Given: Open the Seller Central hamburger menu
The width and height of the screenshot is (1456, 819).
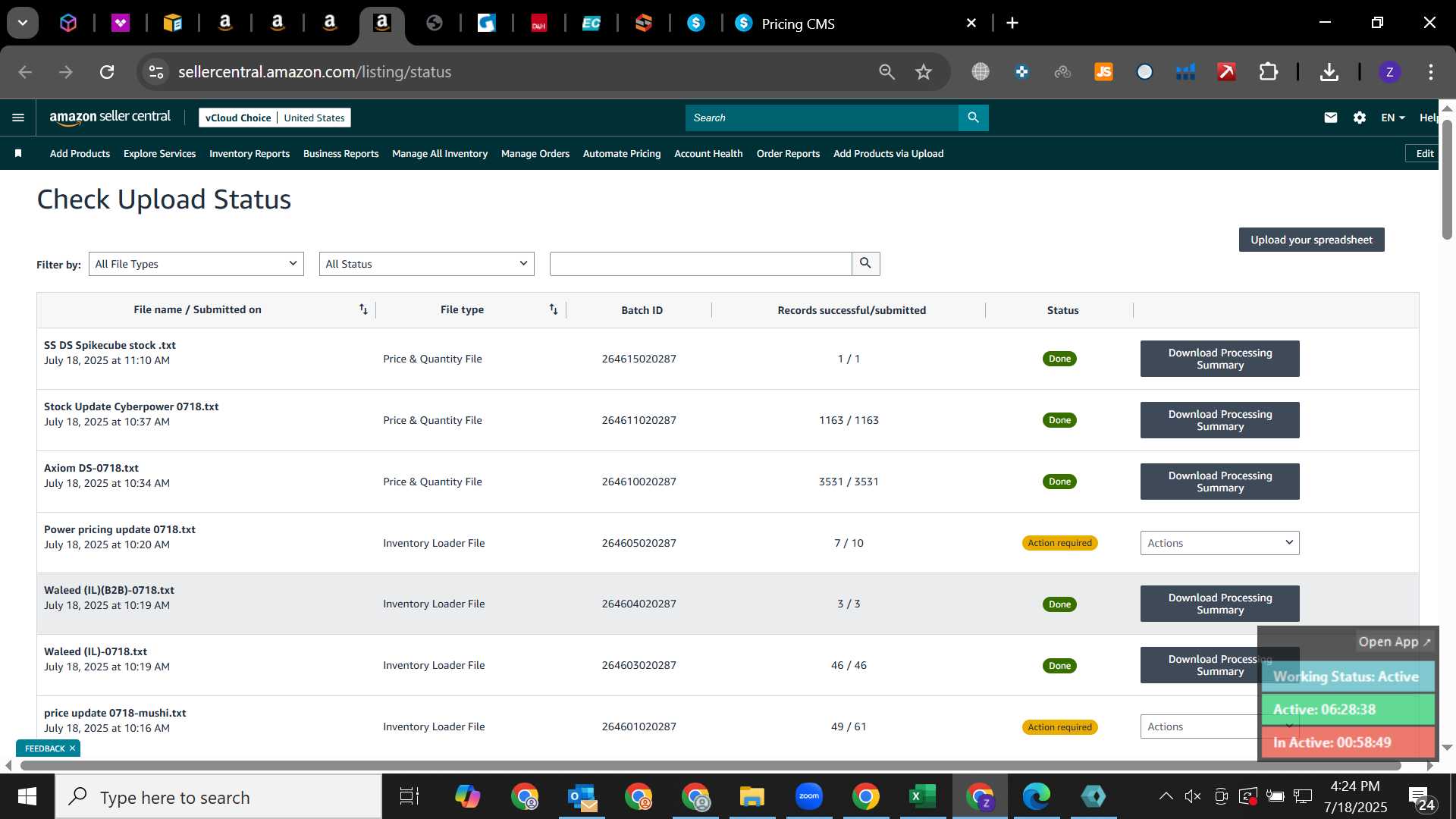Looking at the screenshot, I should [x=18, y=118].
